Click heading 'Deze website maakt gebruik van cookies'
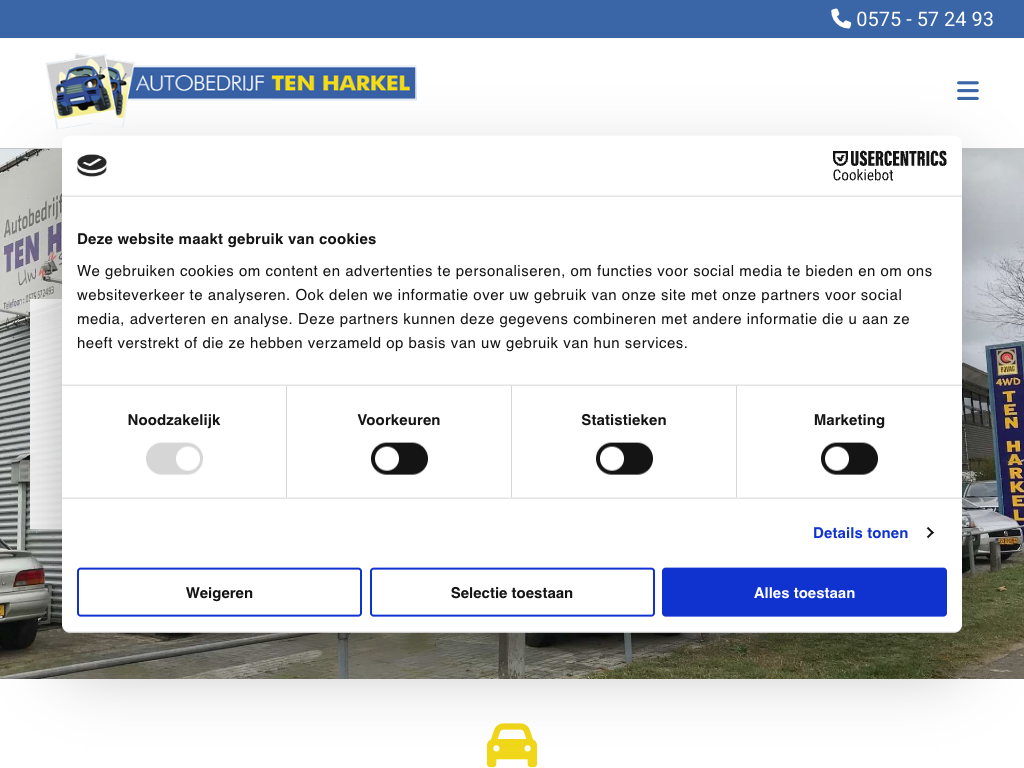This screenshot has width=1024, height=768. coord(227,239)
